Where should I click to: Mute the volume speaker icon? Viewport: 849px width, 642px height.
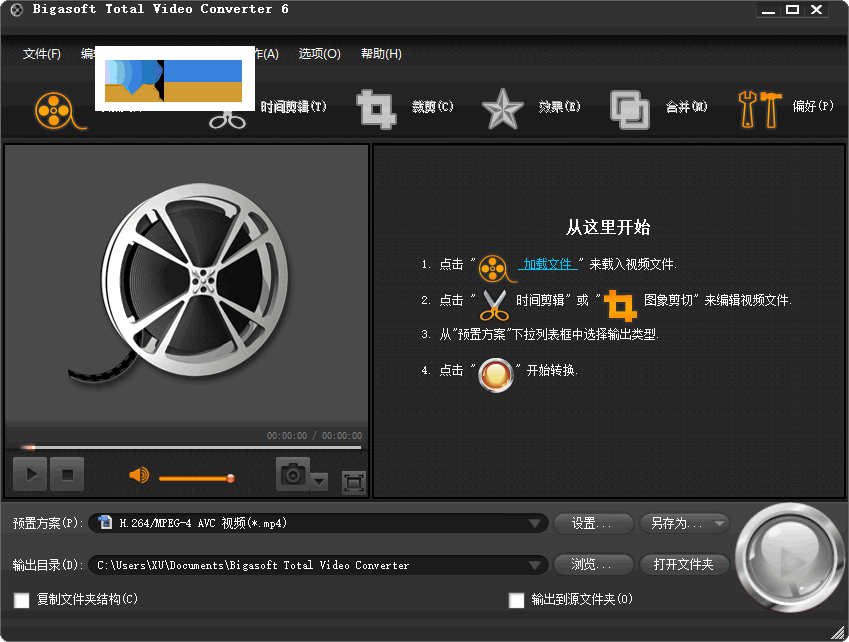point(139,475)
